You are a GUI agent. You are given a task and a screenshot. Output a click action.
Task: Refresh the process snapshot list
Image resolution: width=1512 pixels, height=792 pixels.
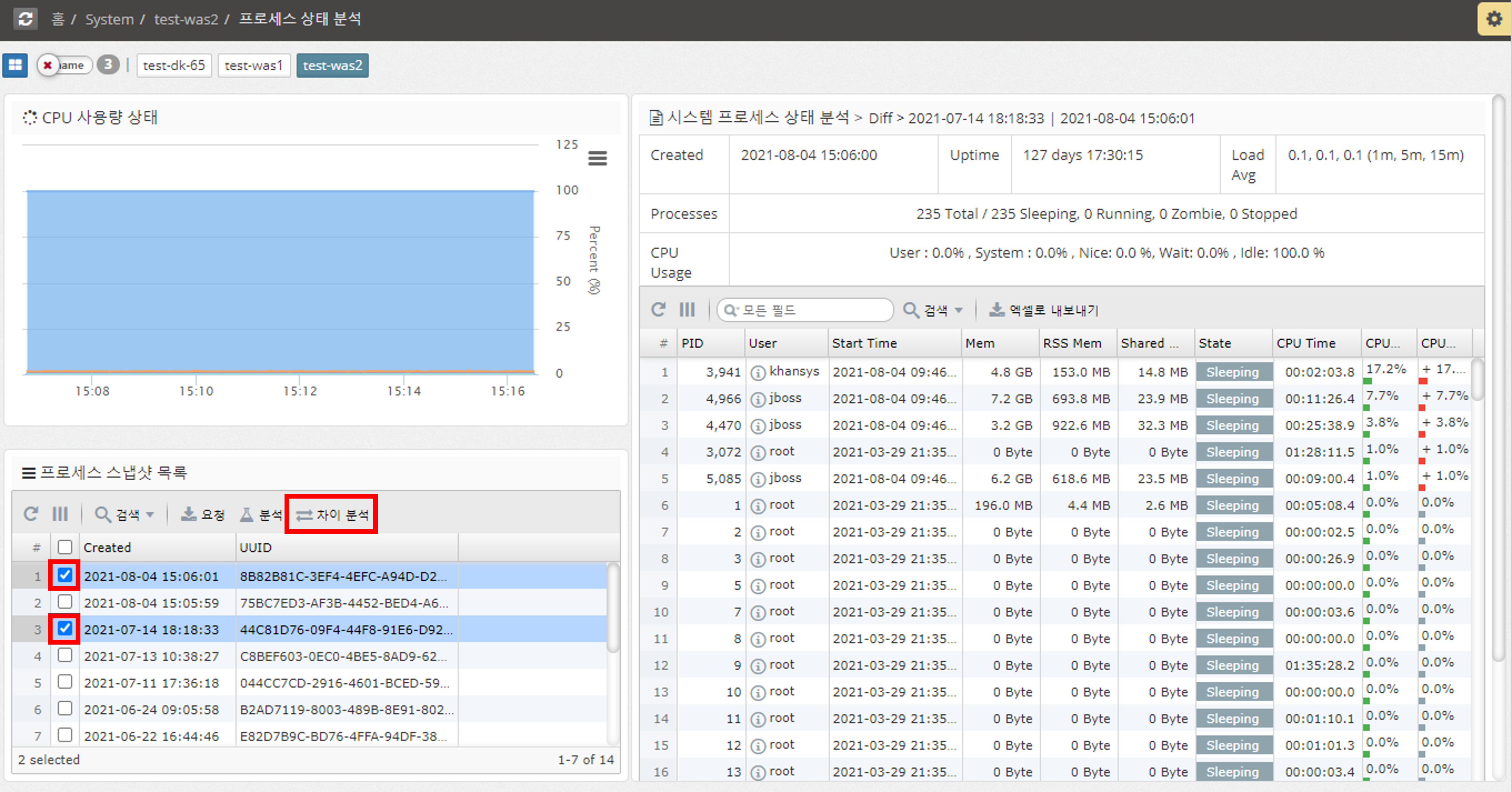[x=31, y=514]
